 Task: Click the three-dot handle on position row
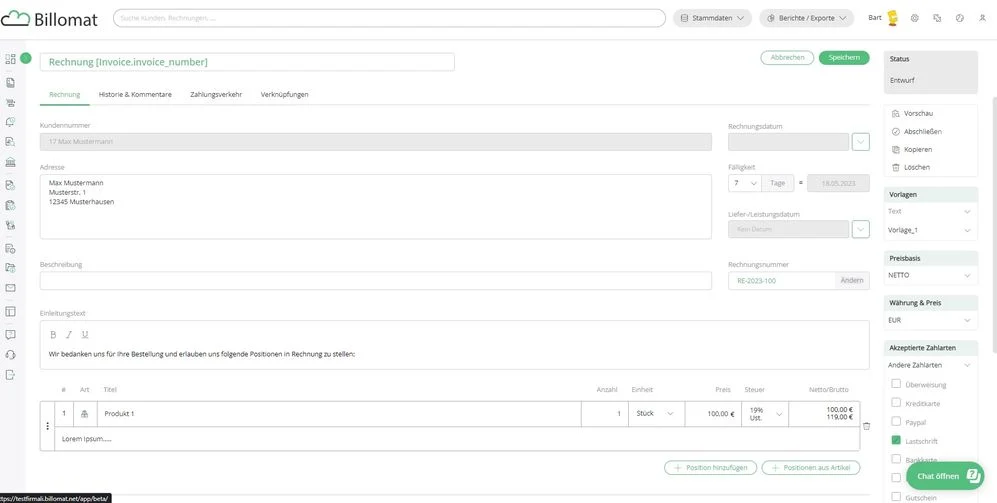48,426
